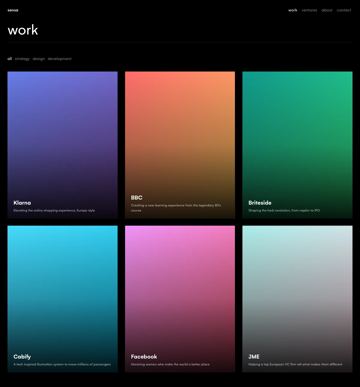Click the Facebook project title text

[144, 357]
